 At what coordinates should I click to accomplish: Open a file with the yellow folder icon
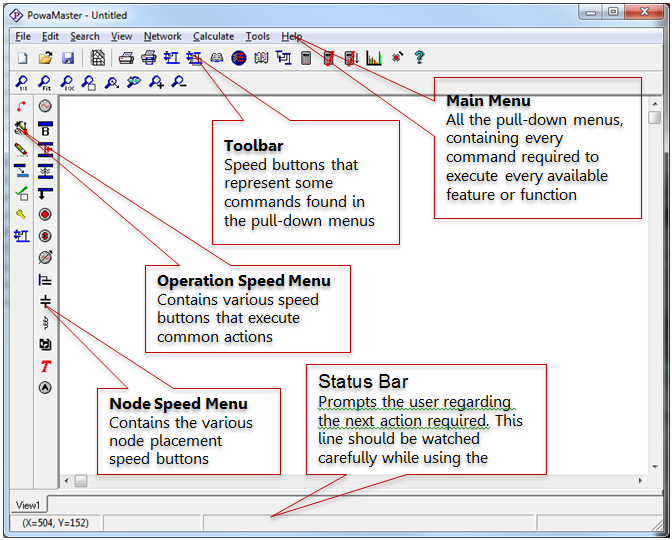point(45,57)
